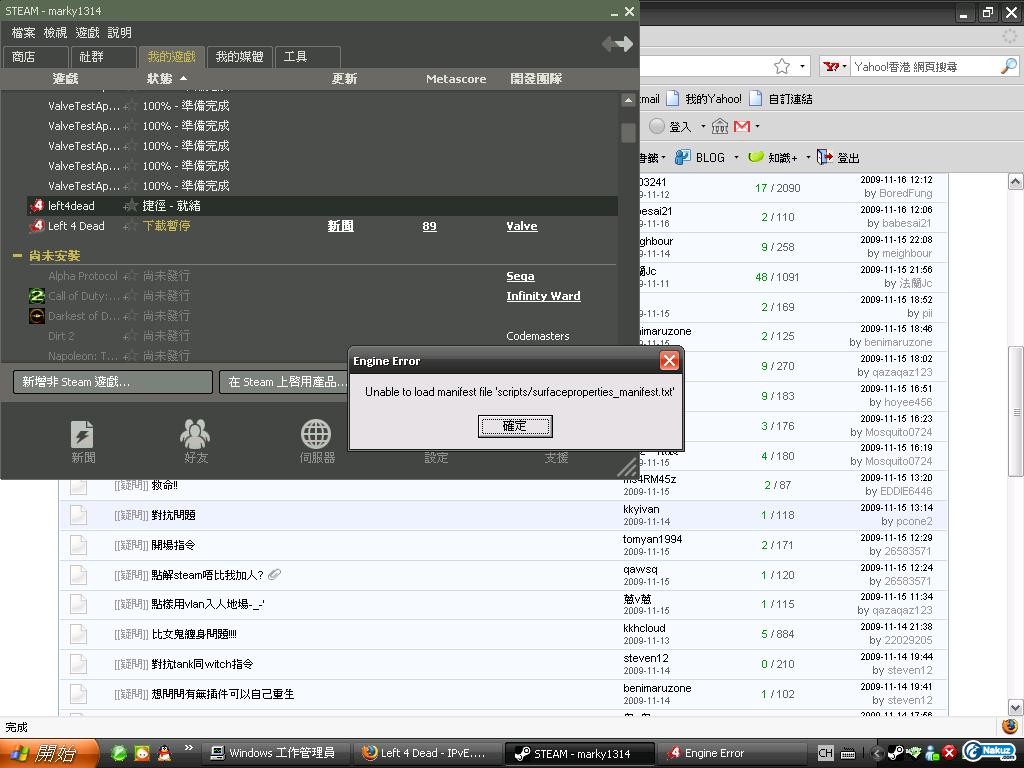Click the Call of Duty game icon
Screen dimensions: 1024x768
(x=37, y=296)
